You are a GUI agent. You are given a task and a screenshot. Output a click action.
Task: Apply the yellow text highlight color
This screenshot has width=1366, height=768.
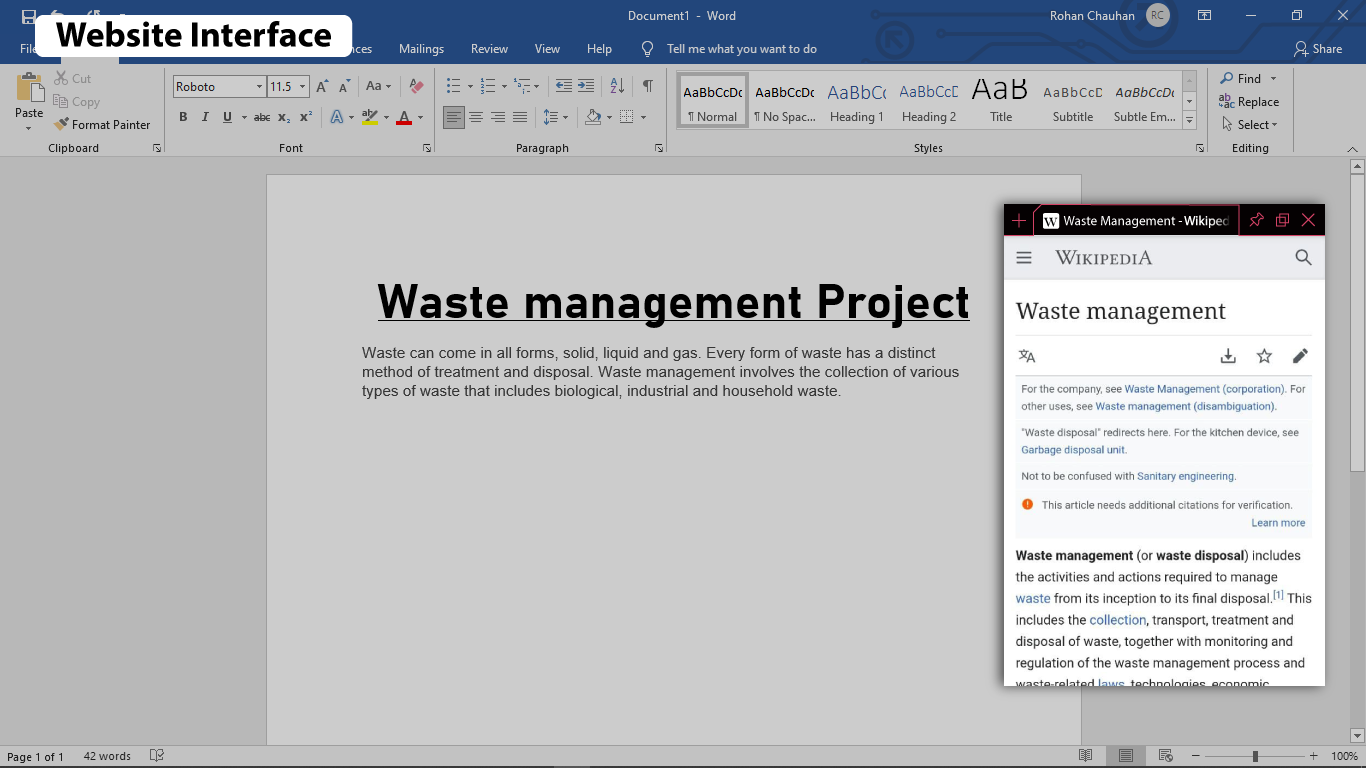tap(370, 118)
